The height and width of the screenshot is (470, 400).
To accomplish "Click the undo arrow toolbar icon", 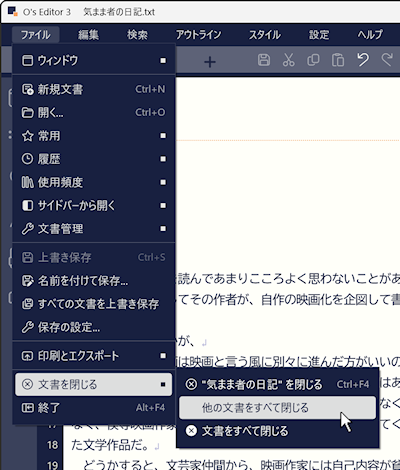I will (363, 60).
